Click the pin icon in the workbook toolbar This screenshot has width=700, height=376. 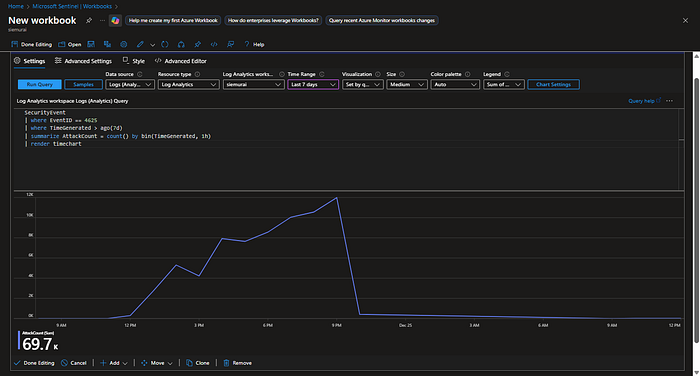click(x=197, y=44)
